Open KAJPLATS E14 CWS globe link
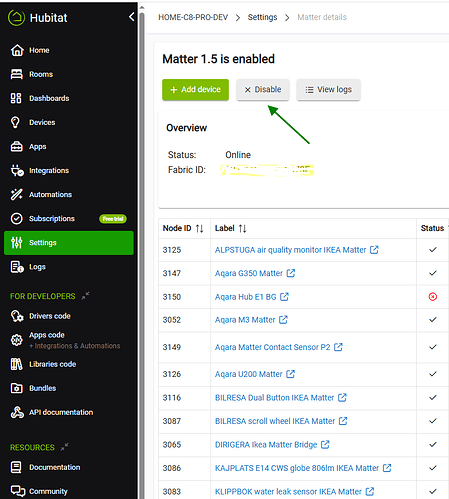 pyautogui.click(x=297, y=468)
